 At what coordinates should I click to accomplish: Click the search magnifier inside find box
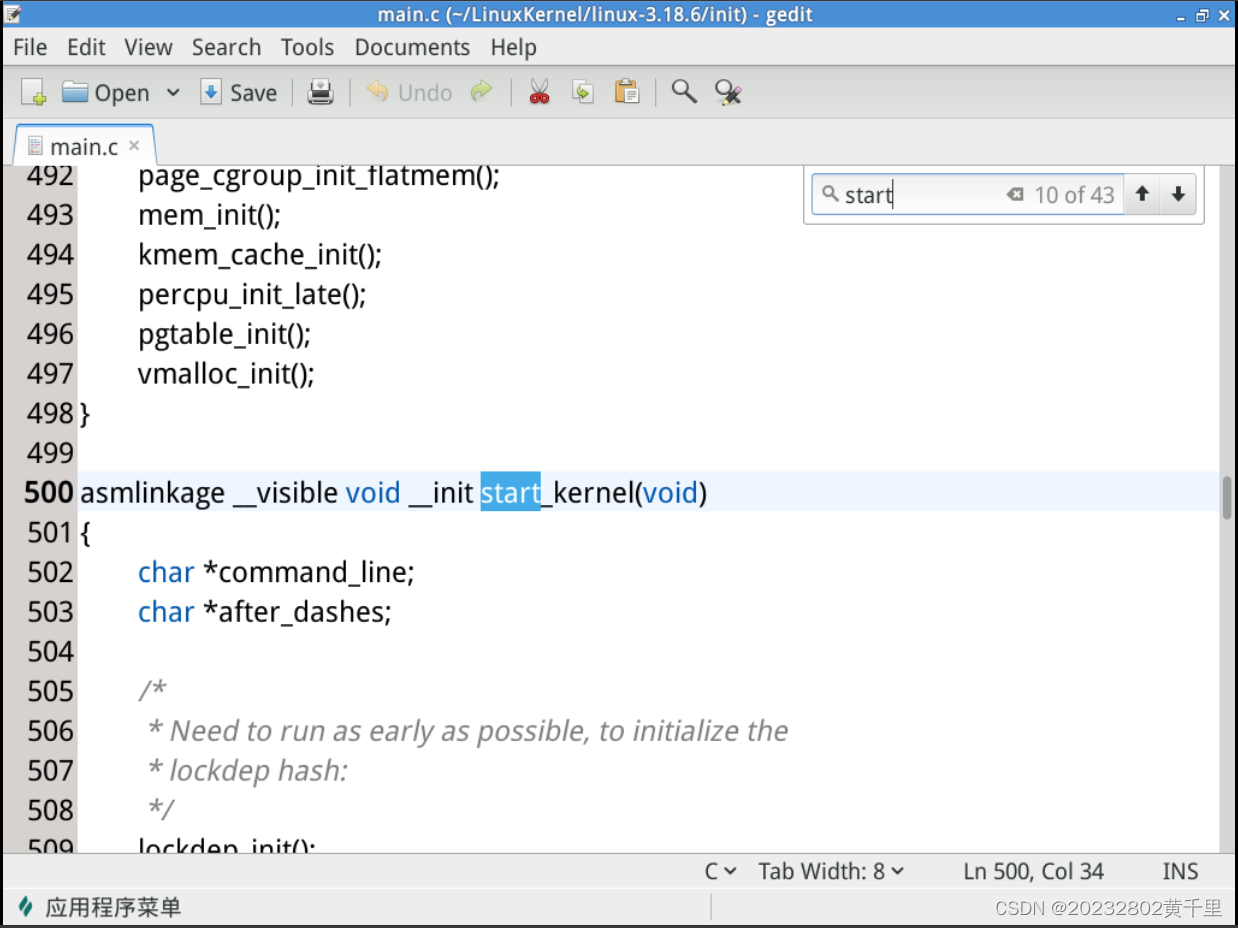pos(830,193)
